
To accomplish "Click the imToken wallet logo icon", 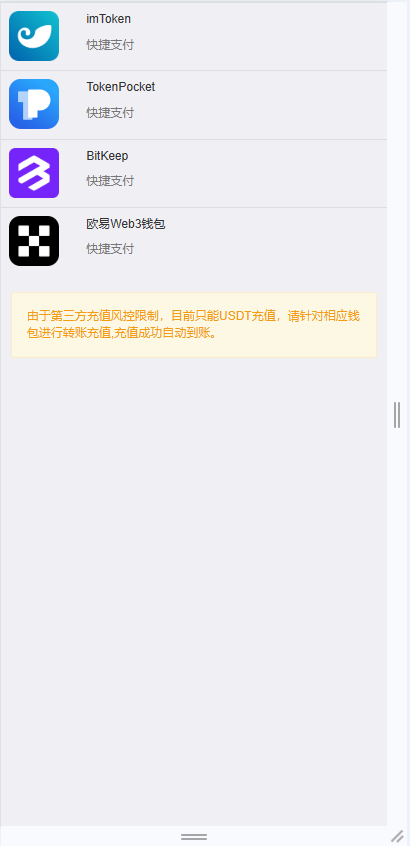I will pos(34,36).
